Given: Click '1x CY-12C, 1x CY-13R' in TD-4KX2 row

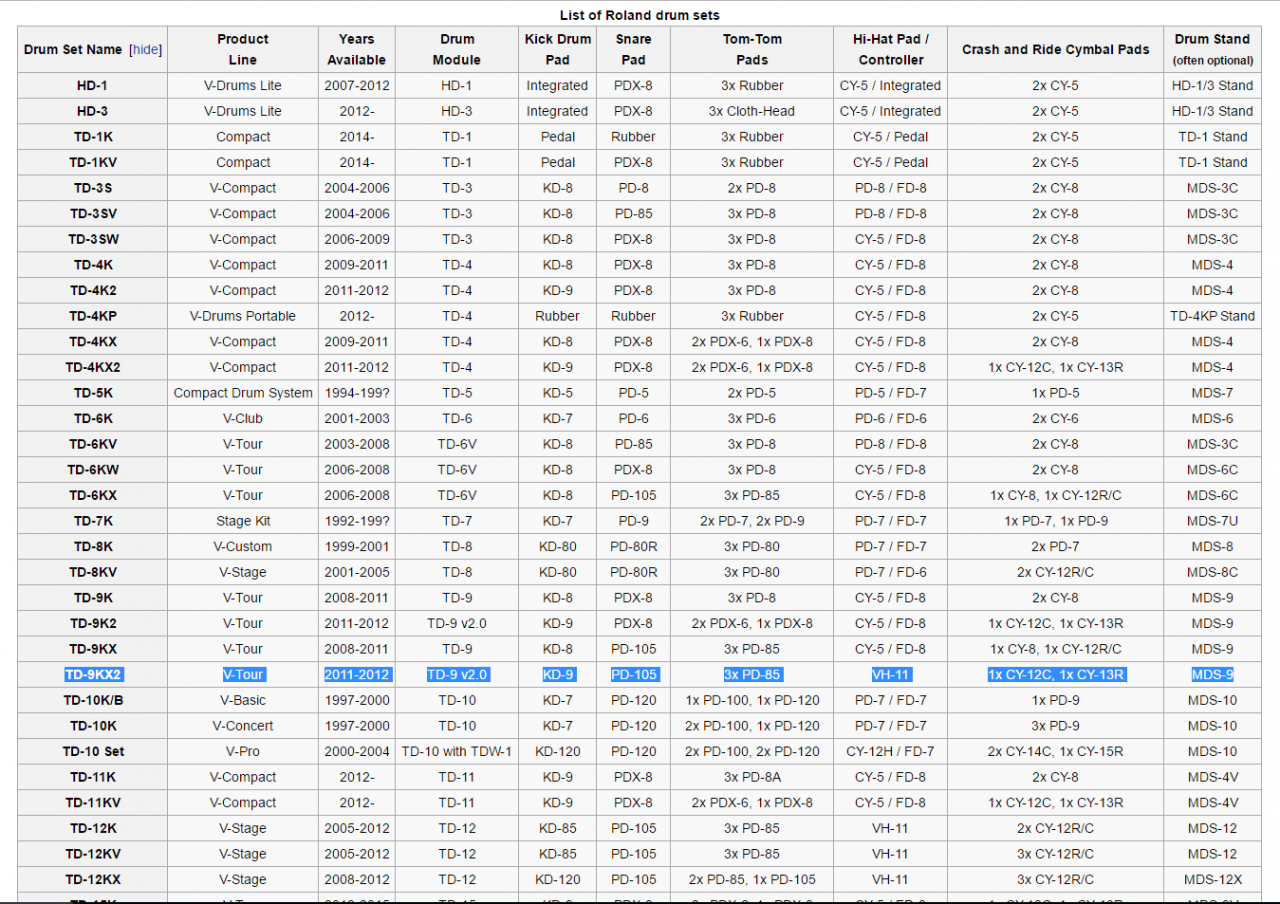Looking at the screenshot, I should point(1055,367).
